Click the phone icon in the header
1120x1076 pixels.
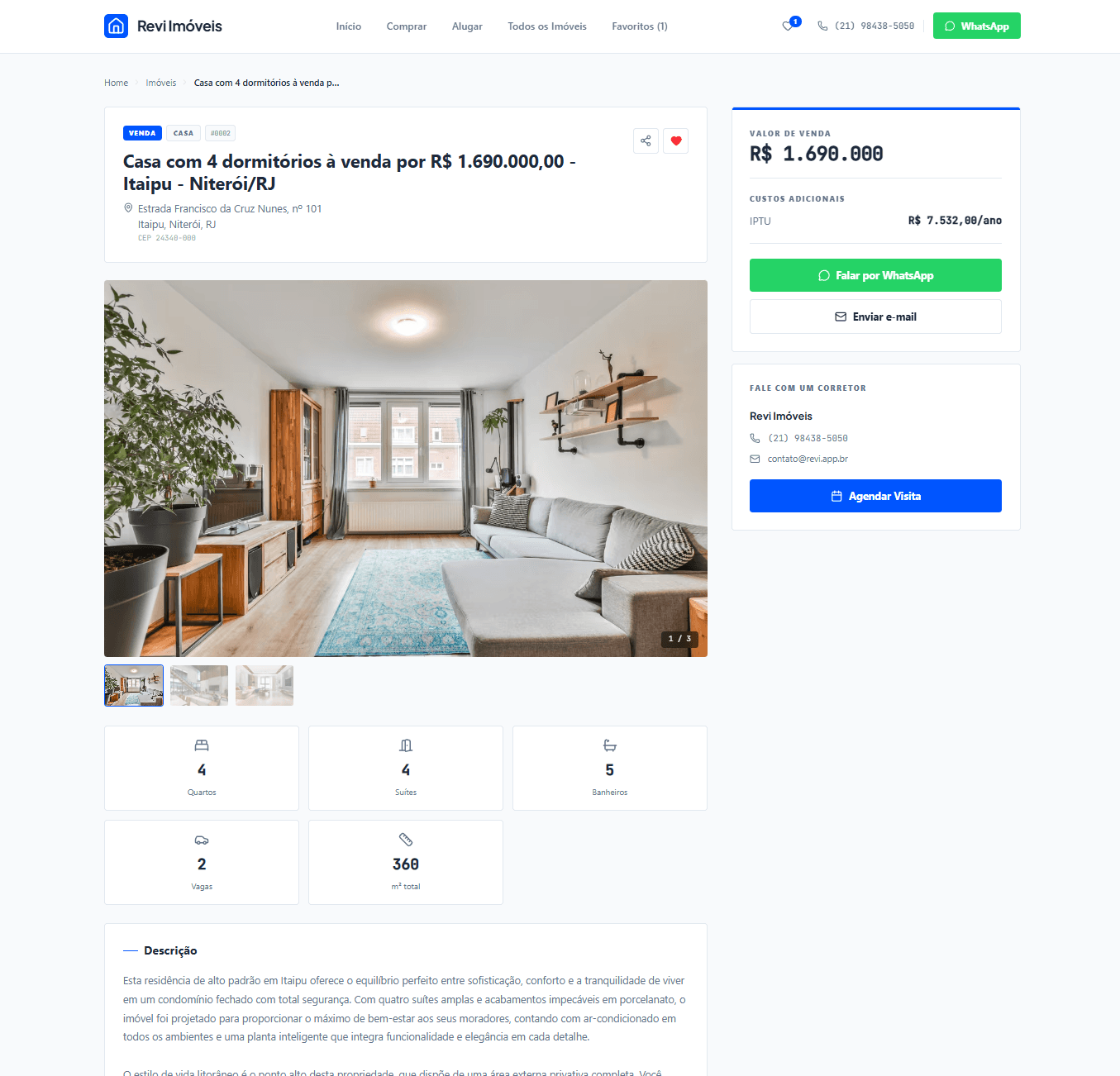click(822, 26)
